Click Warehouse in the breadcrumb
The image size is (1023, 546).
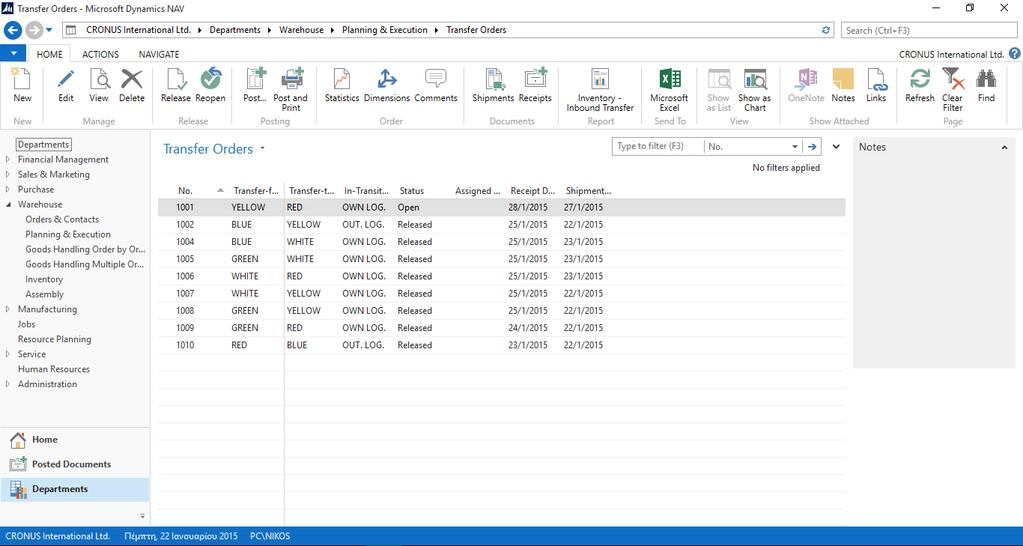pos(301,30)
